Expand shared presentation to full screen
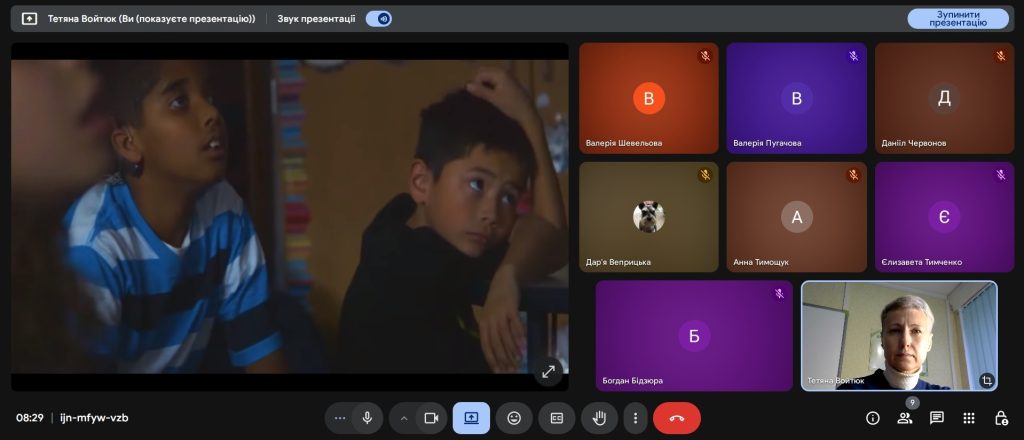The height and width of the screenshot is (440, 1024). (x=548, y=371)
